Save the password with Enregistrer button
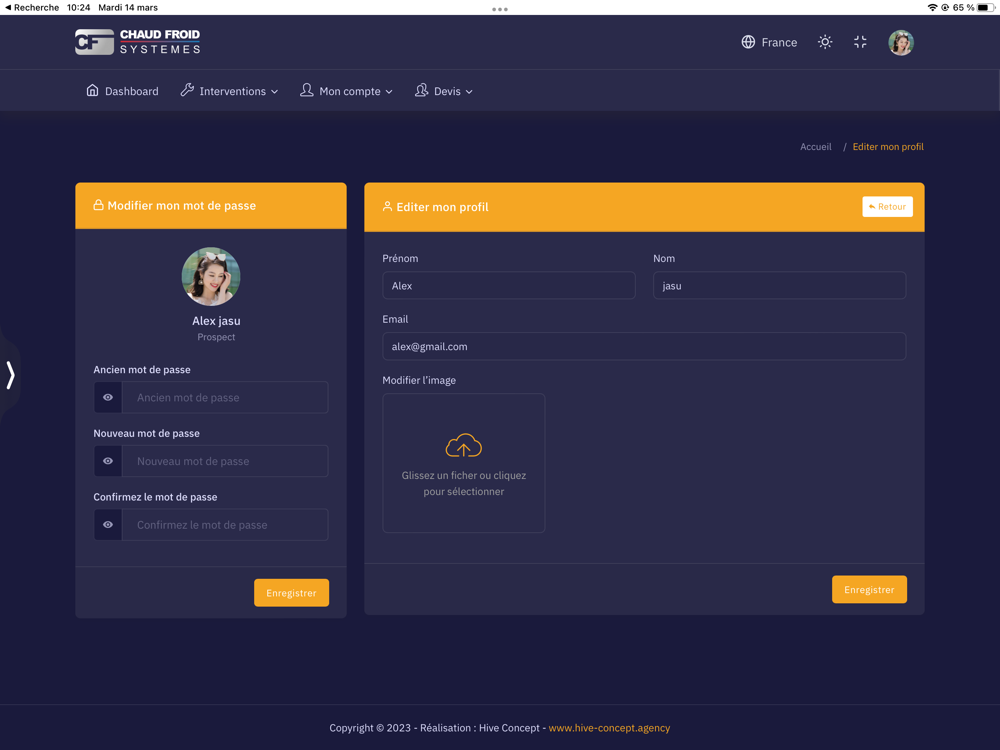This screenshot has width=1000, height=750. tap(291, 592)
